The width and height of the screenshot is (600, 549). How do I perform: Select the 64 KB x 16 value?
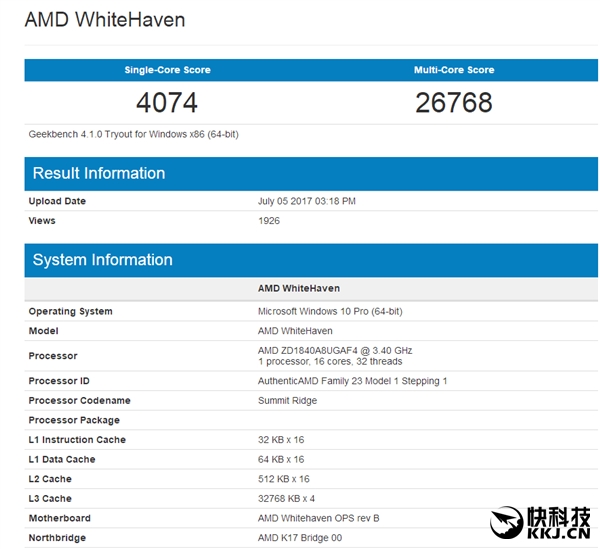tap(281, 459)
